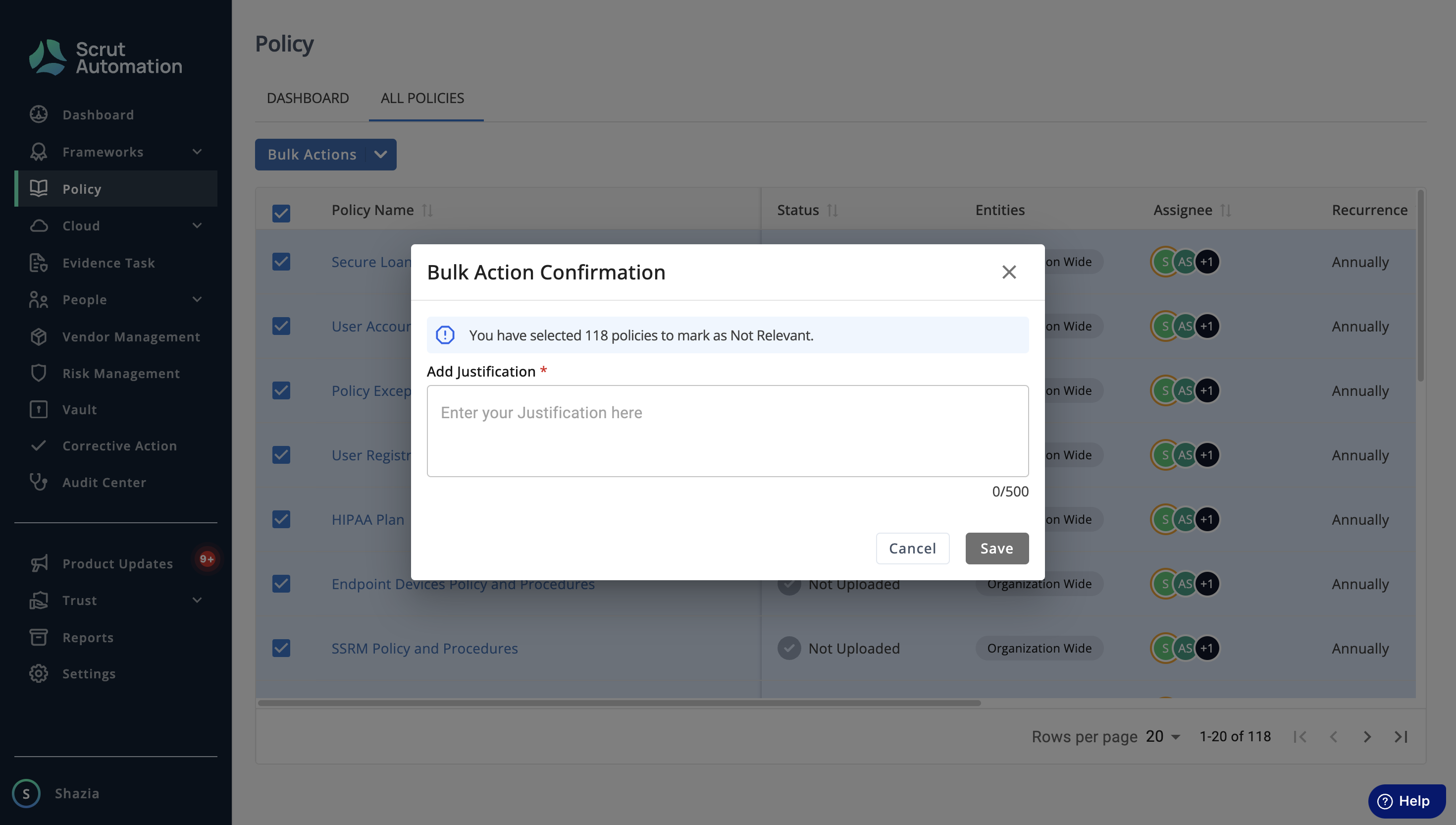Go to next page arrow
This screenshot has width=1456, height=825.
pos(1367,736)
